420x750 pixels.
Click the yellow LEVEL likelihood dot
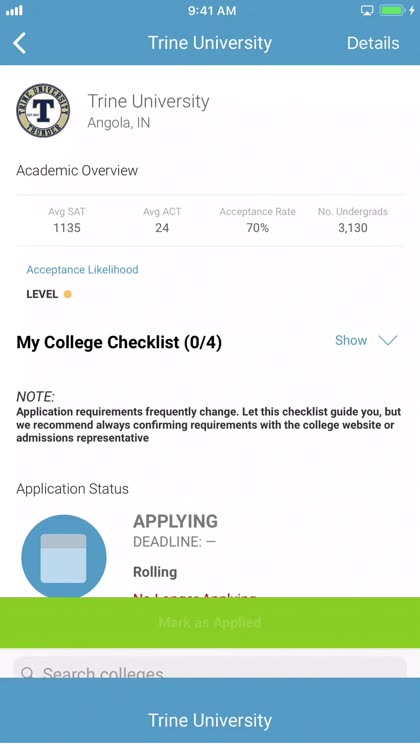(x=68, y=294)
